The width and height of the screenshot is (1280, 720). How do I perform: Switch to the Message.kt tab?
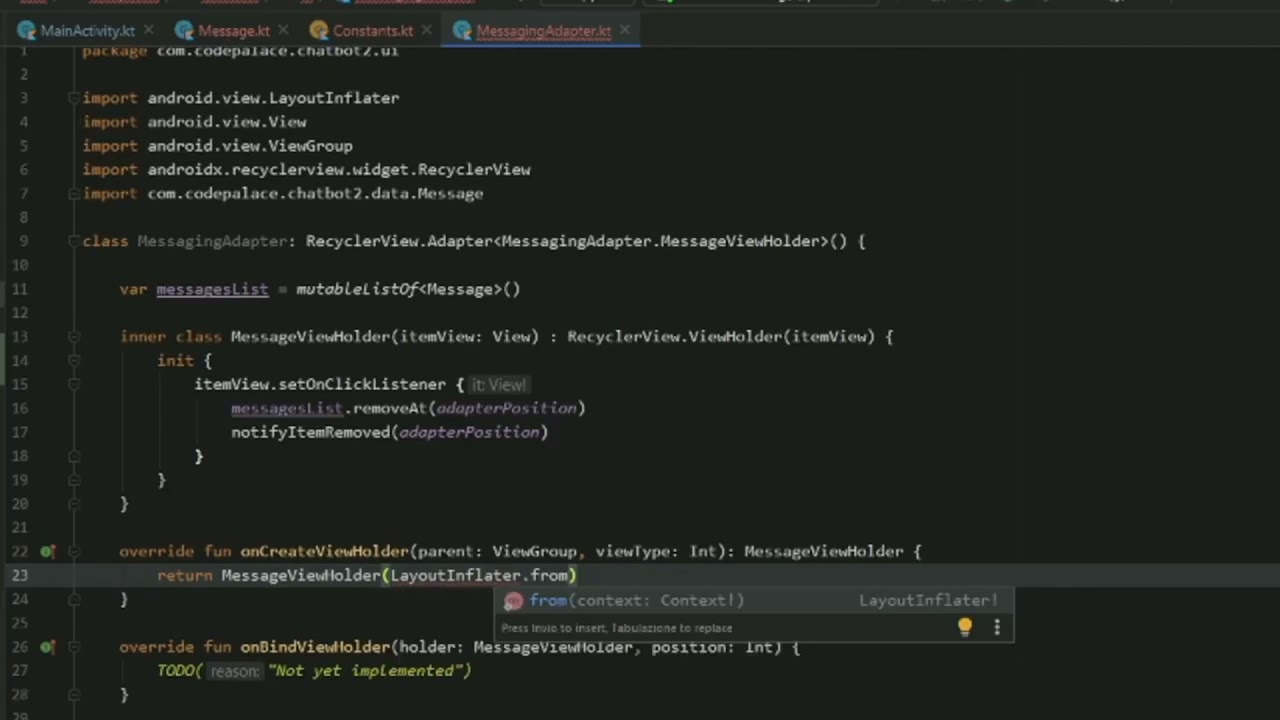click(234, 31)
